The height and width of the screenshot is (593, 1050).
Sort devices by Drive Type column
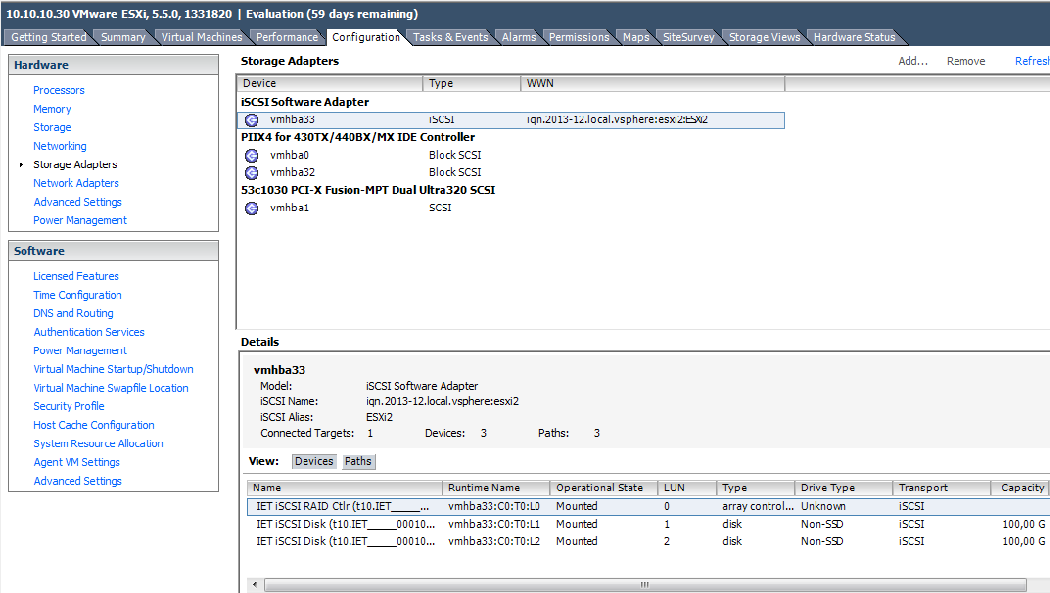[844, 488]
